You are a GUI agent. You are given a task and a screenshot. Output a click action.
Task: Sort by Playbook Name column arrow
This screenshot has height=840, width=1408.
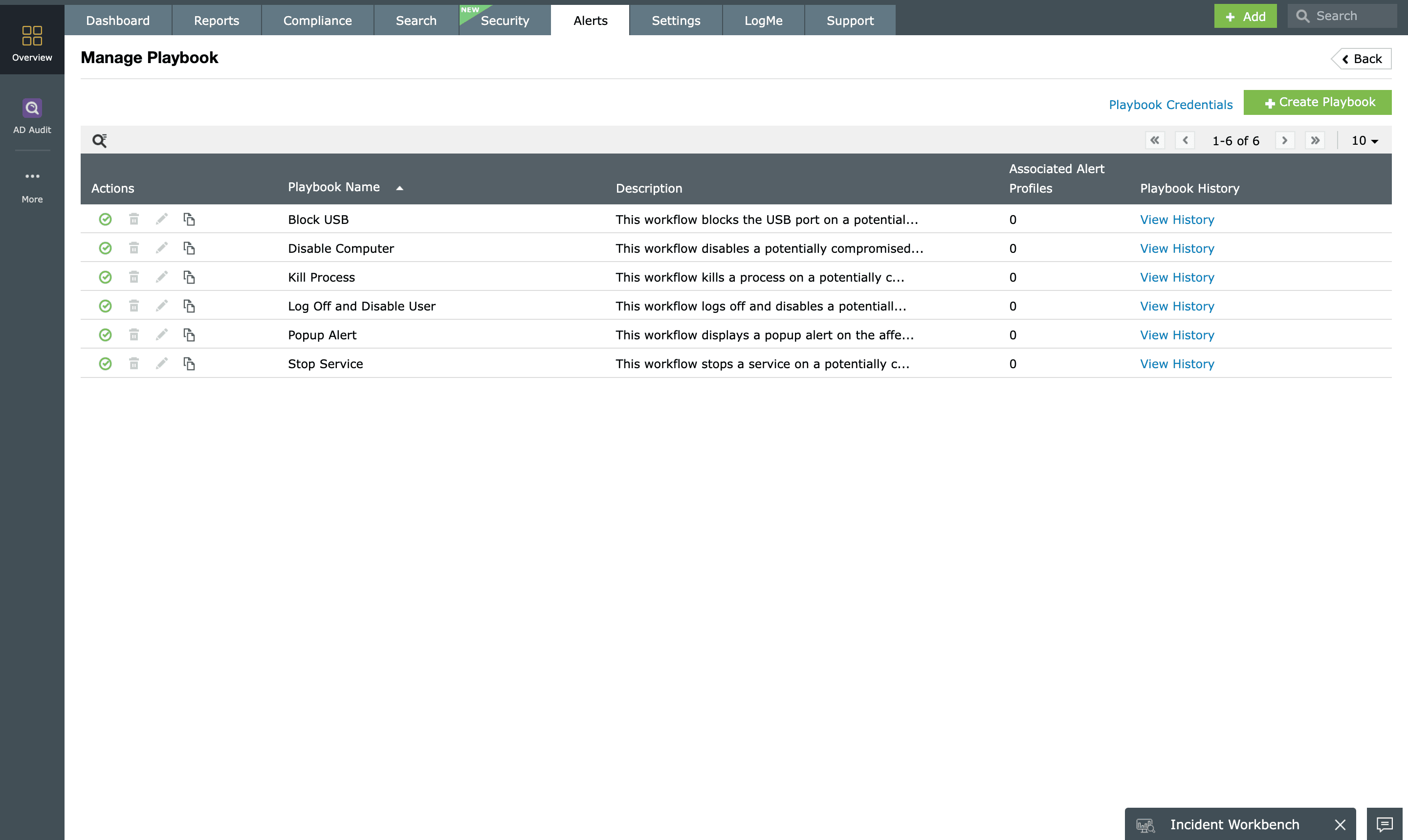(399, 188)
